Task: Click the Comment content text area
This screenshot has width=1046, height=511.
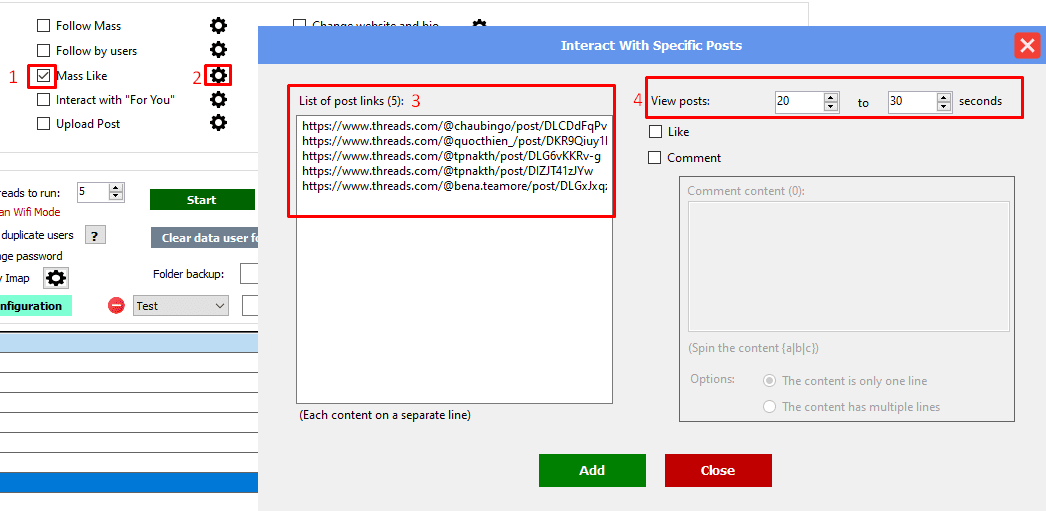Action: pyautogui.click(x=848, y=266)
